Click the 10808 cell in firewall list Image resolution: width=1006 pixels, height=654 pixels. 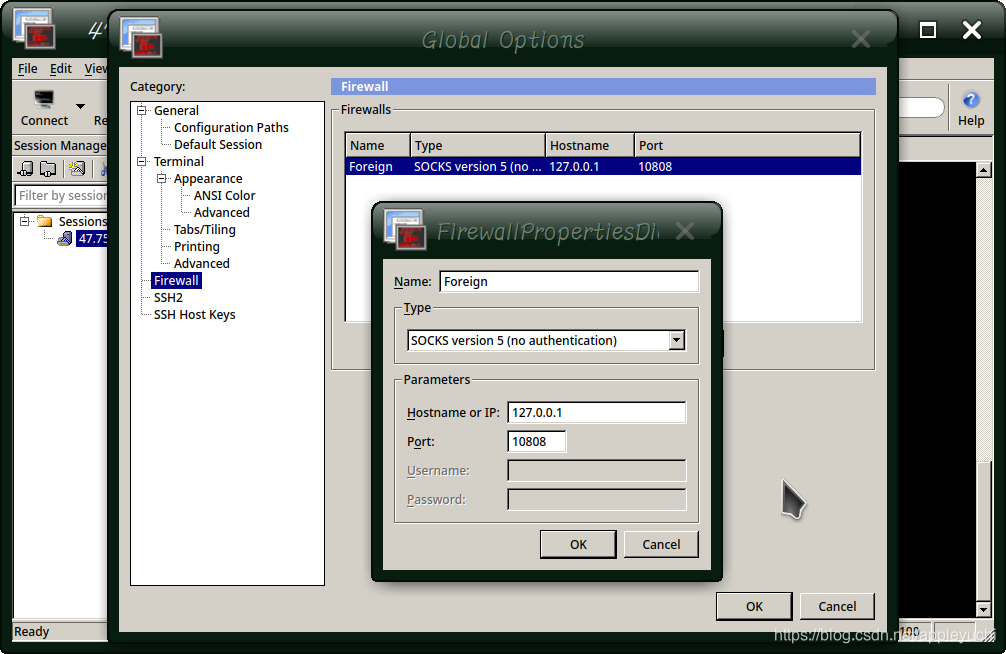(655, 167)
